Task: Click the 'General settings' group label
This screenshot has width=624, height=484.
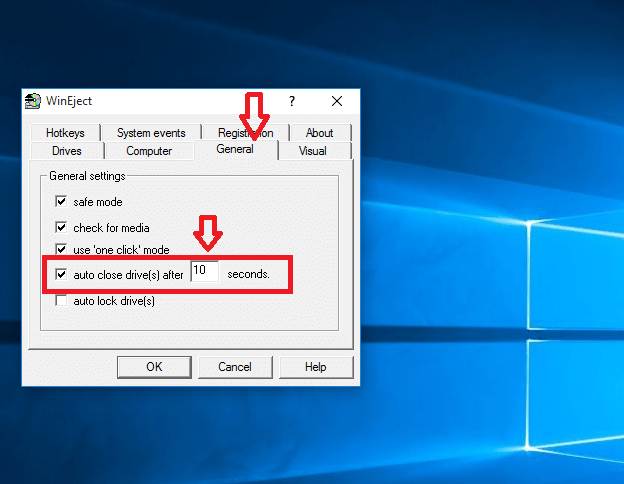Action: [87, 176]
